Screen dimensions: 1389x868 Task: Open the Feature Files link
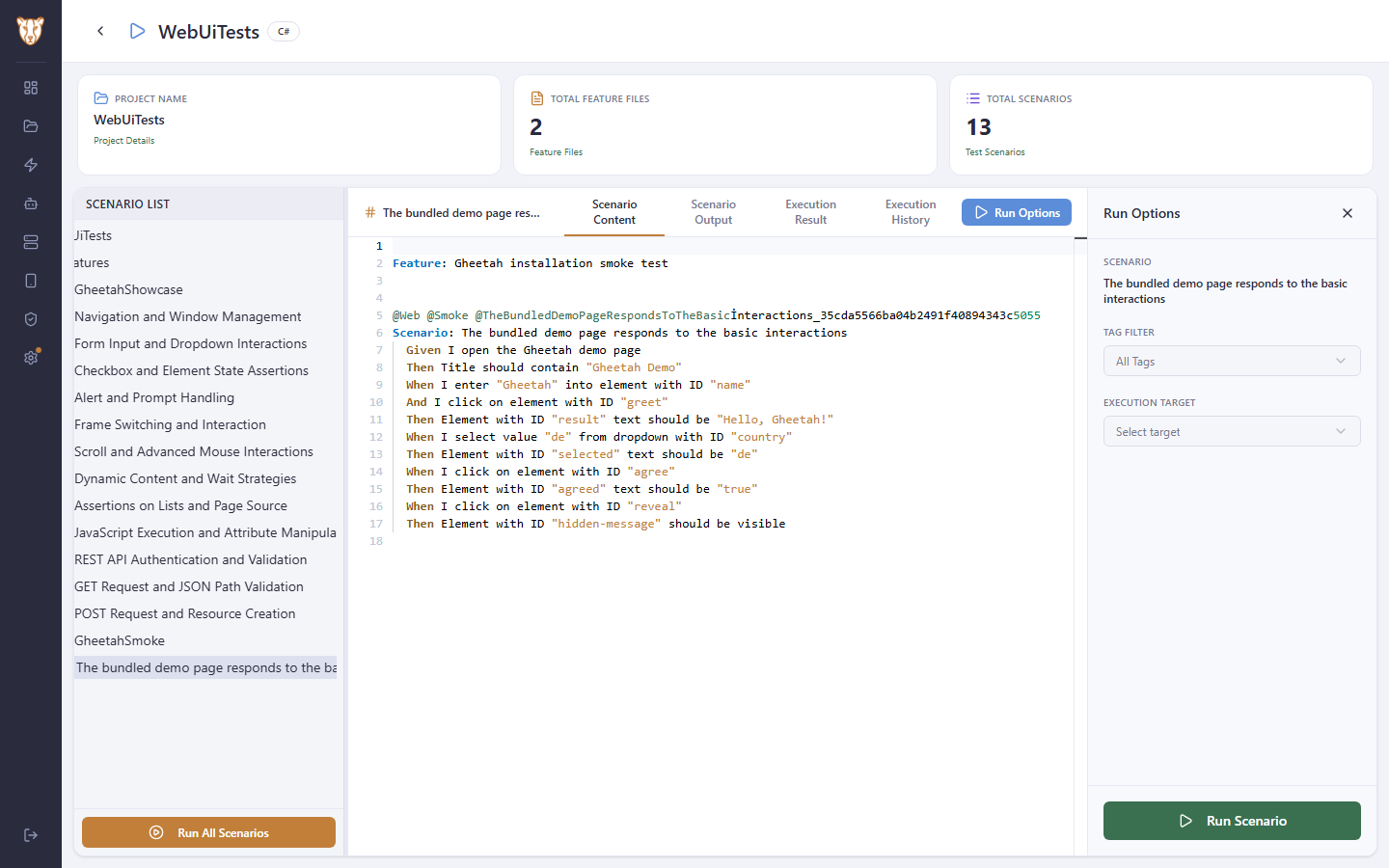tap(556, 152)
